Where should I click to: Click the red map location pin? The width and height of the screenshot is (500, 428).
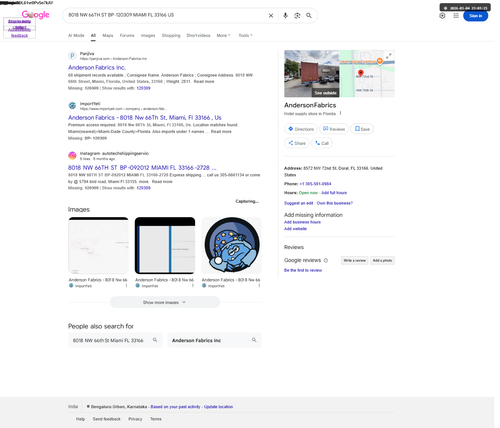tap(361, 73)
